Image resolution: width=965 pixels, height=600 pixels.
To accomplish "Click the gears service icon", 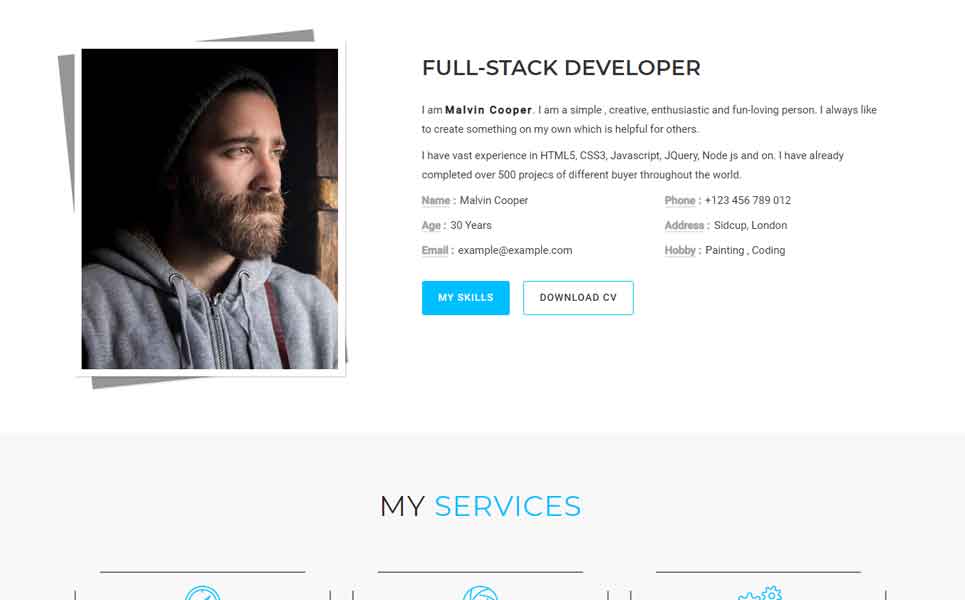I will pyautogui.click(x=759, y=593).
